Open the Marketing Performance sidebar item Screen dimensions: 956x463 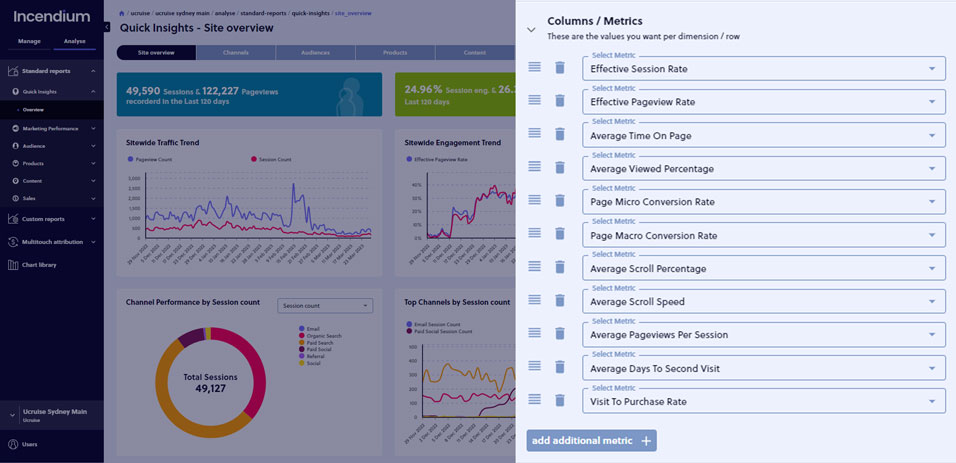click(54, 129)
